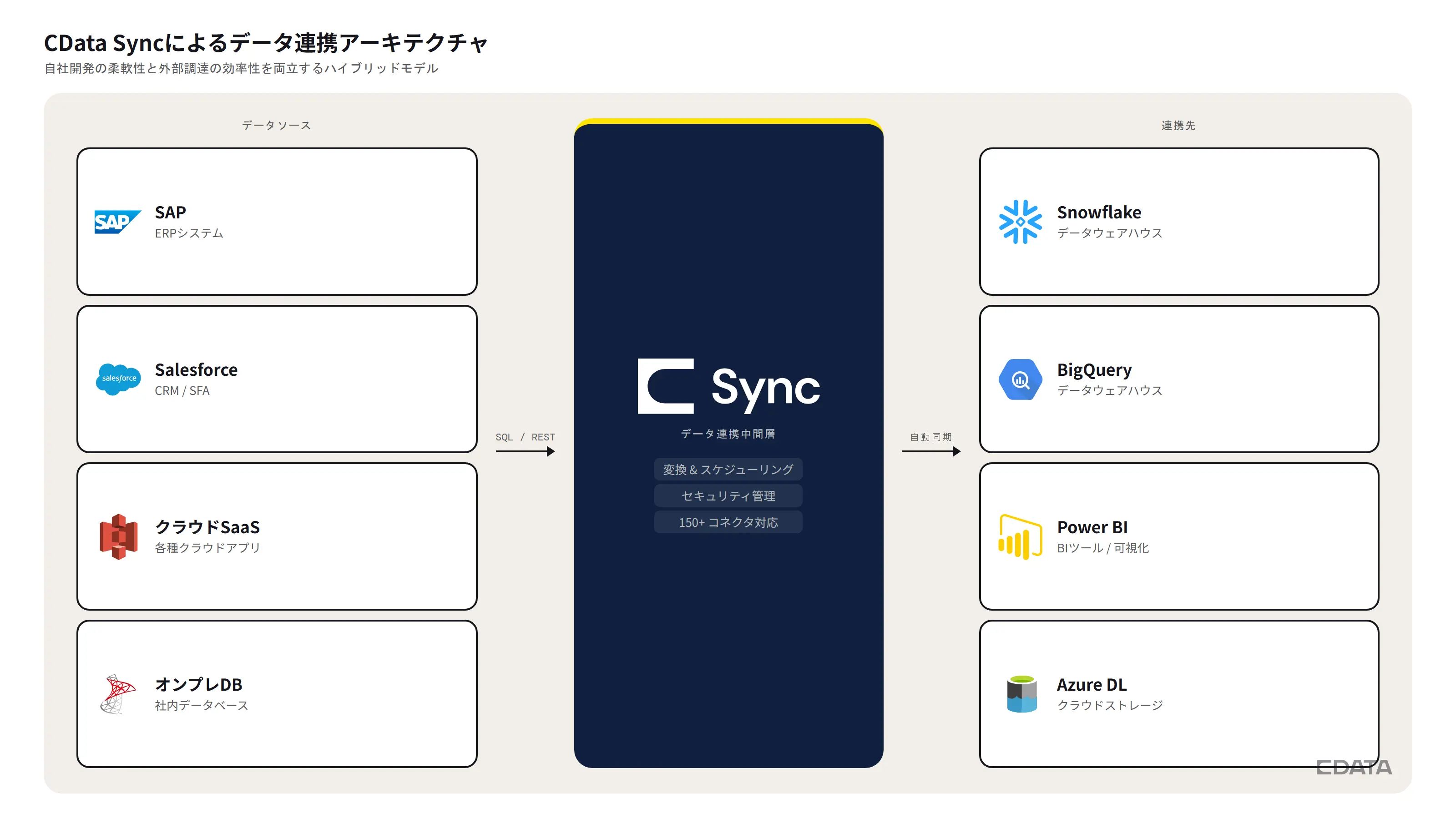Image resolution: width=1456 pixels, height=819 pixels.
Task: Click the BigQuery hexagon icon
Action: click(x=1020, y=379)
